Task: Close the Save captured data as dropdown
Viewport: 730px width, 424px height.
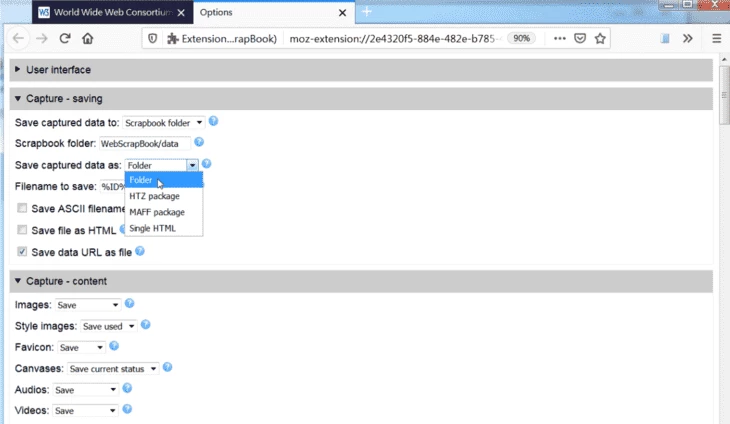Action: 162,165
